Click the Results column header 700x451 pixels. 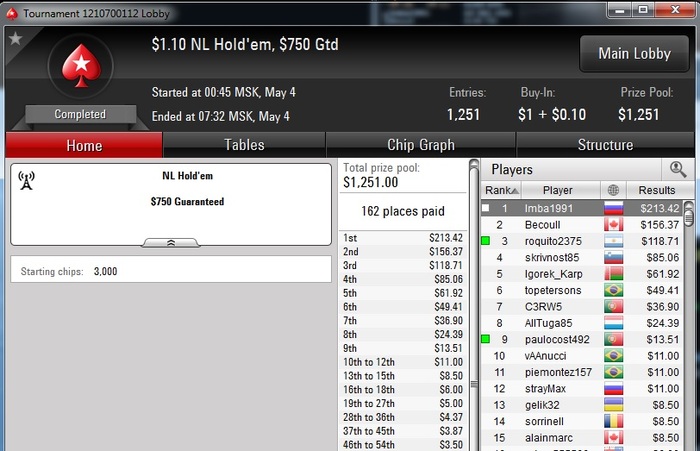pos(657,190)
